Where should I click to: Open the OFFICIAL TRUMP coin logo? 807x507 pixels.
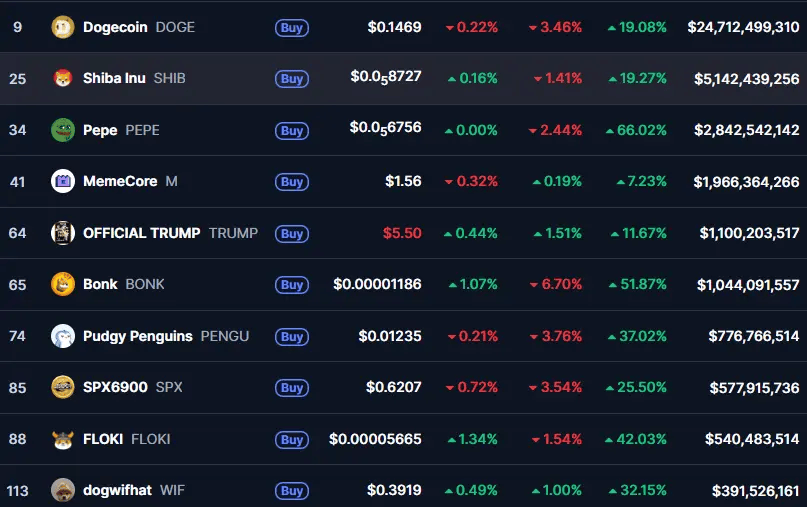pos(63,233)
